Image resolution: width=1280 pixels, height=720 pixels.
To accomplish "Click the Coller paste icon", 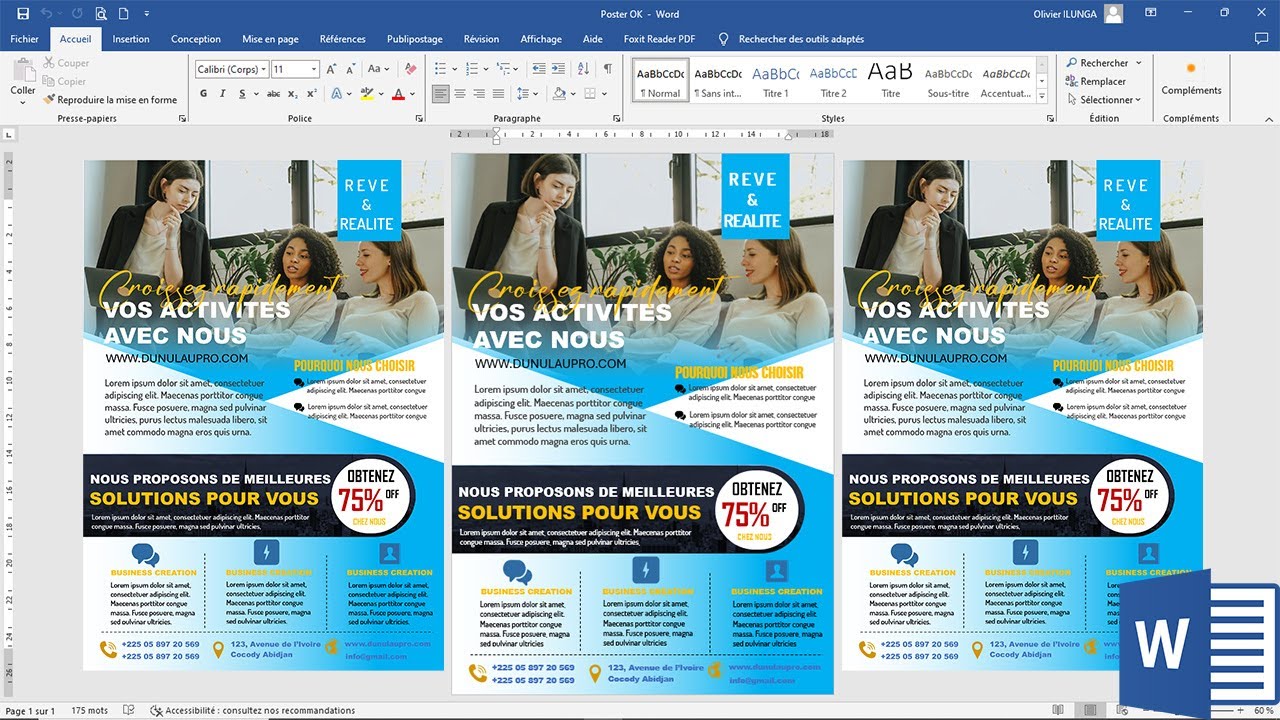I will pyautogui.click(x=23, y=71).
